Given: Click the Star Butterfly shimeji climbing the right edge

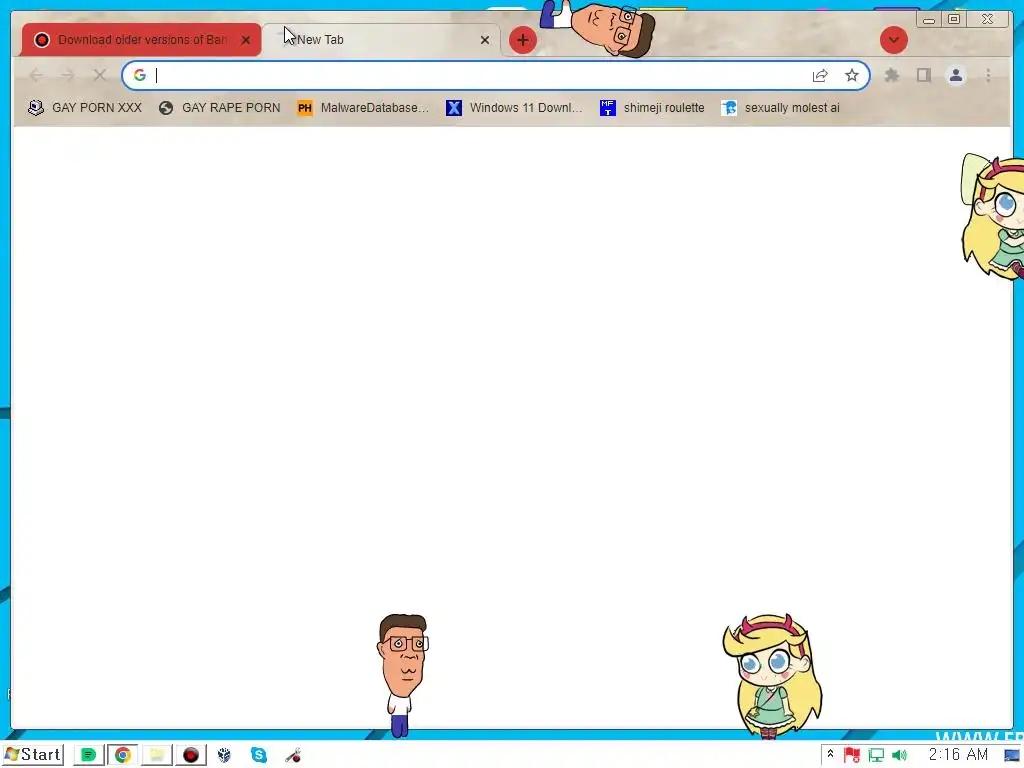Looking at the screenshot, I should (993, 217).
